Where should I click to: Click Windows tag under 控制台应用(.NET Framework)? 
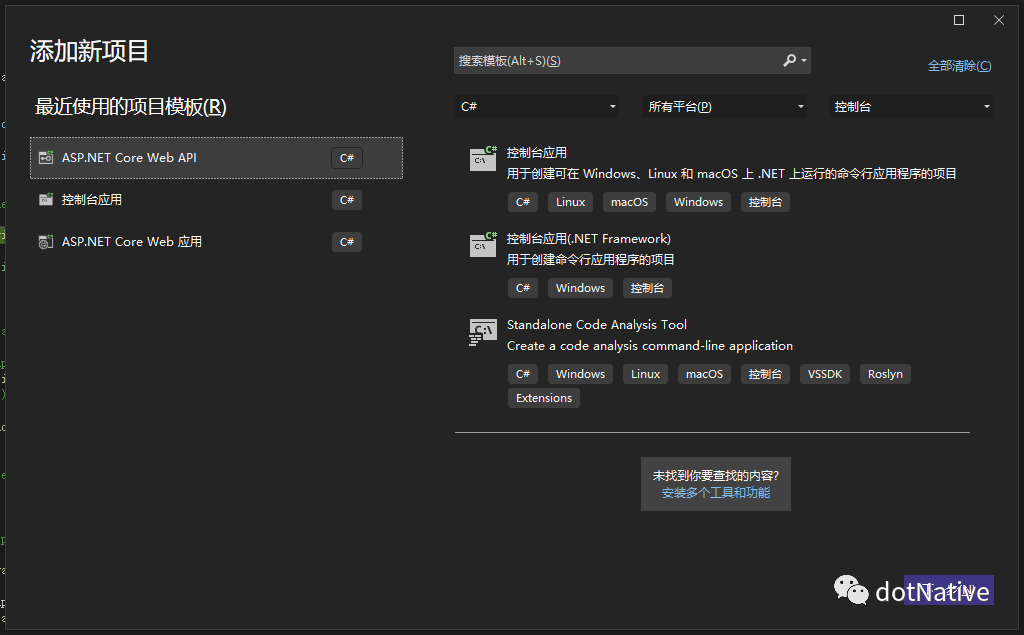point(580,288)
